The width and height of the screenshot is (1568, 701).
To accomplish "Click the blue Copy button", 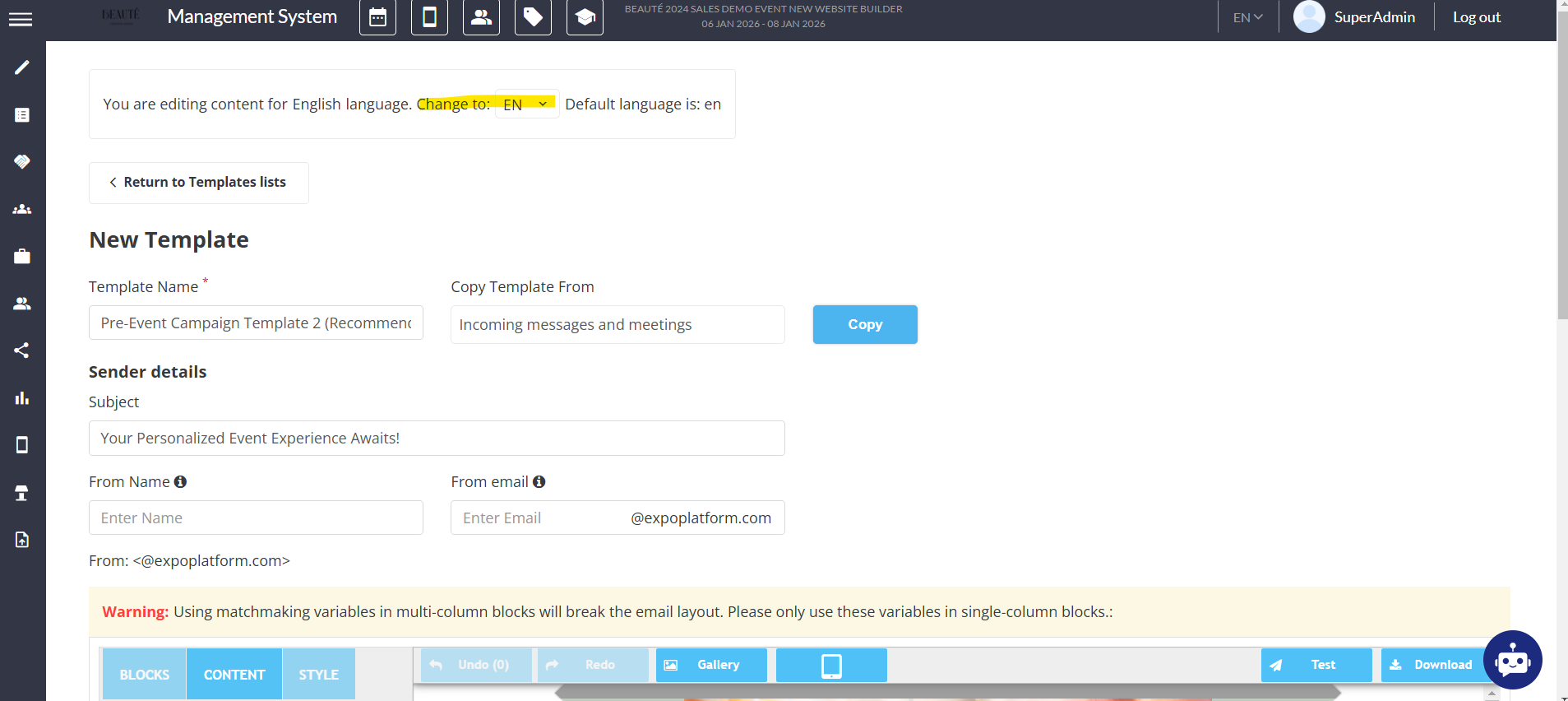I will [x=865, y=325].
